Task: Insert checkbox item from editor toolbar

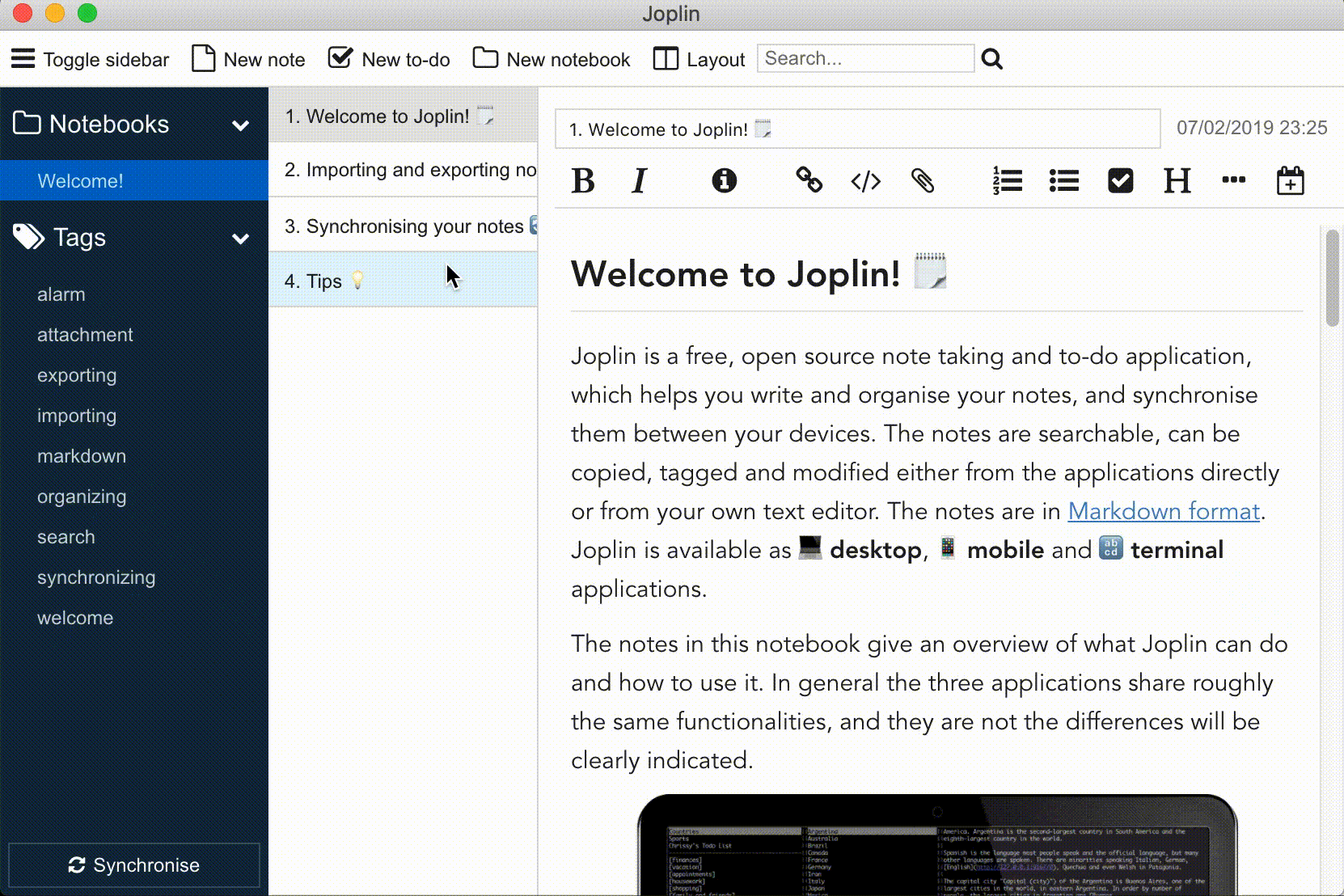Action: click(1120, 180)
